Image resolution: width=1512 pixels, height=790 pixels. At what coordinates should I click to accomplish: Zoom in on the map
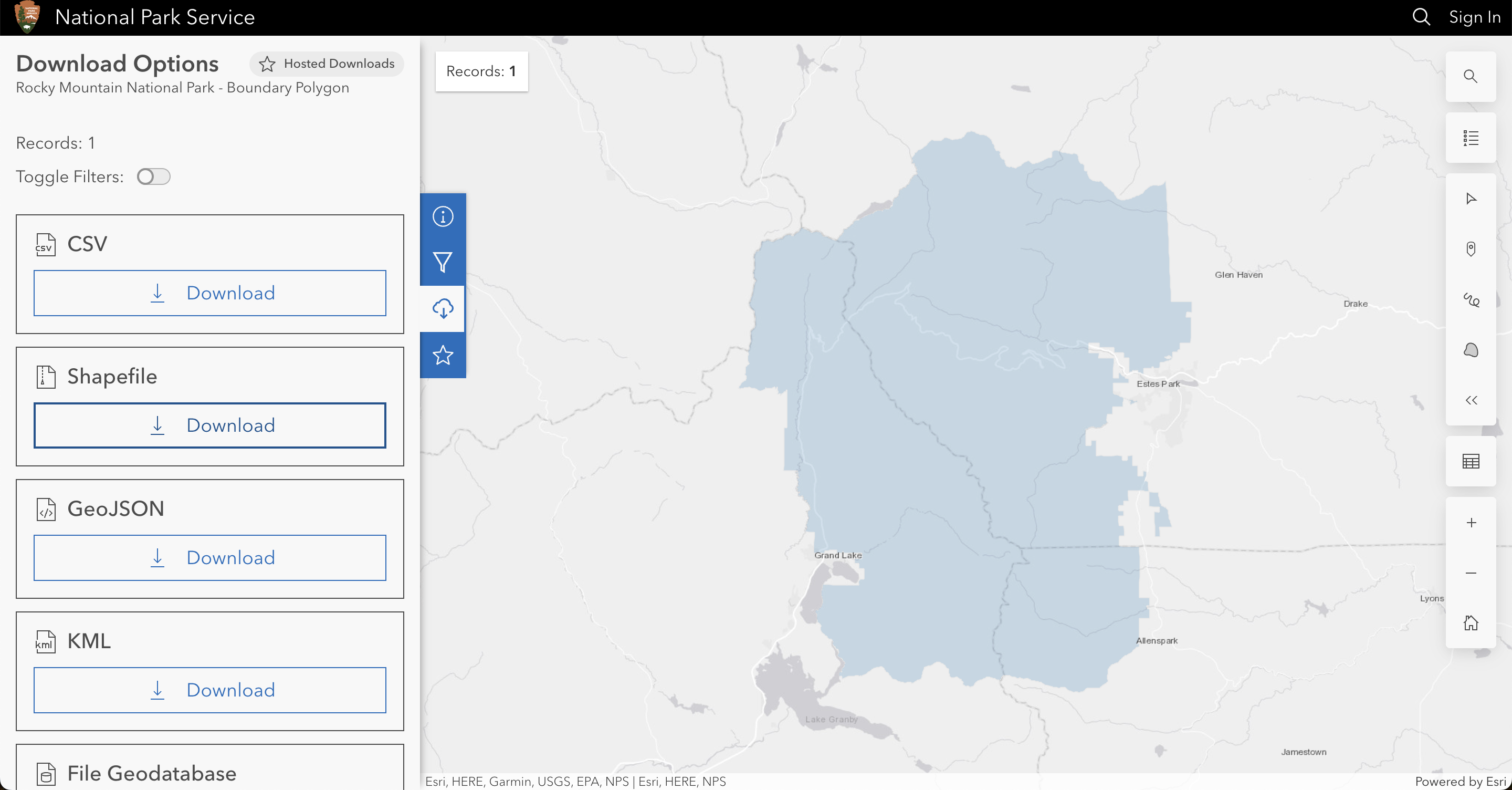[x=1471, y=523]
